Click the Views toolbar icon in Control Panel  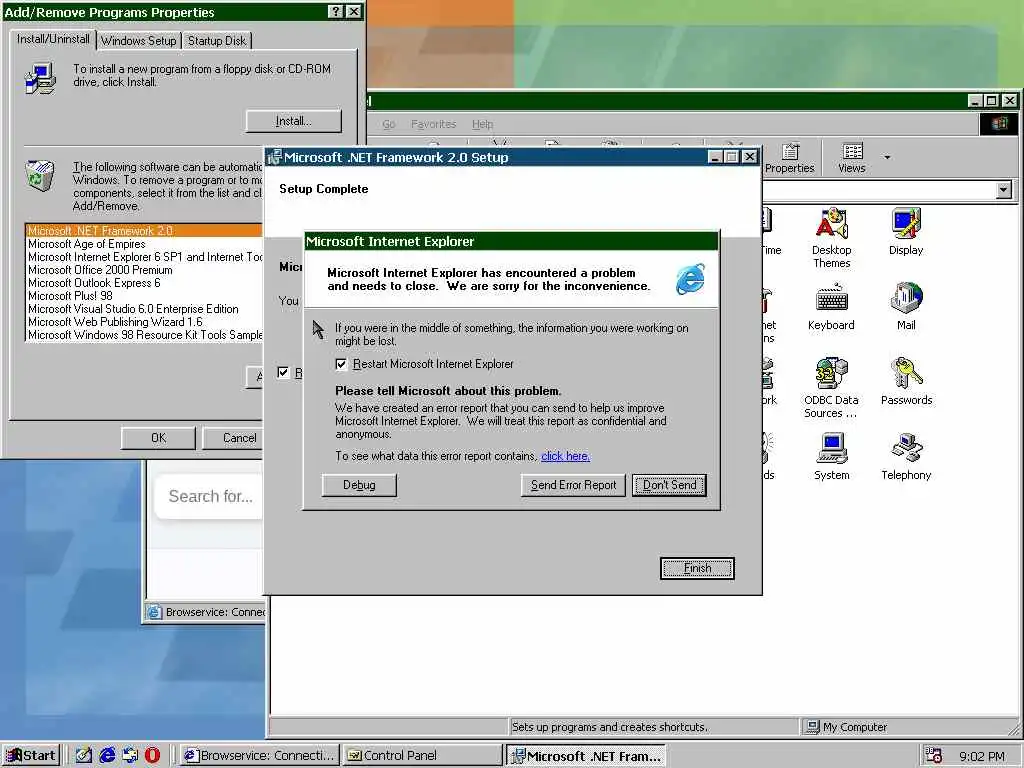852,158
